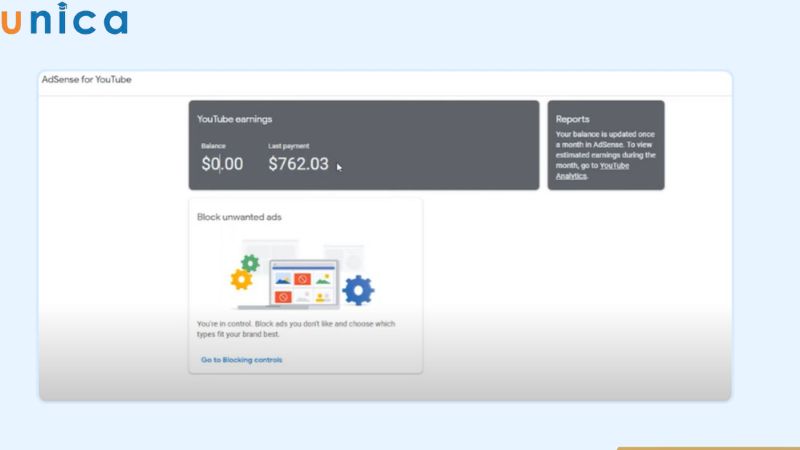800x450 pixels.
Task: Click the Balance label
Action: (x=213, y=146)
